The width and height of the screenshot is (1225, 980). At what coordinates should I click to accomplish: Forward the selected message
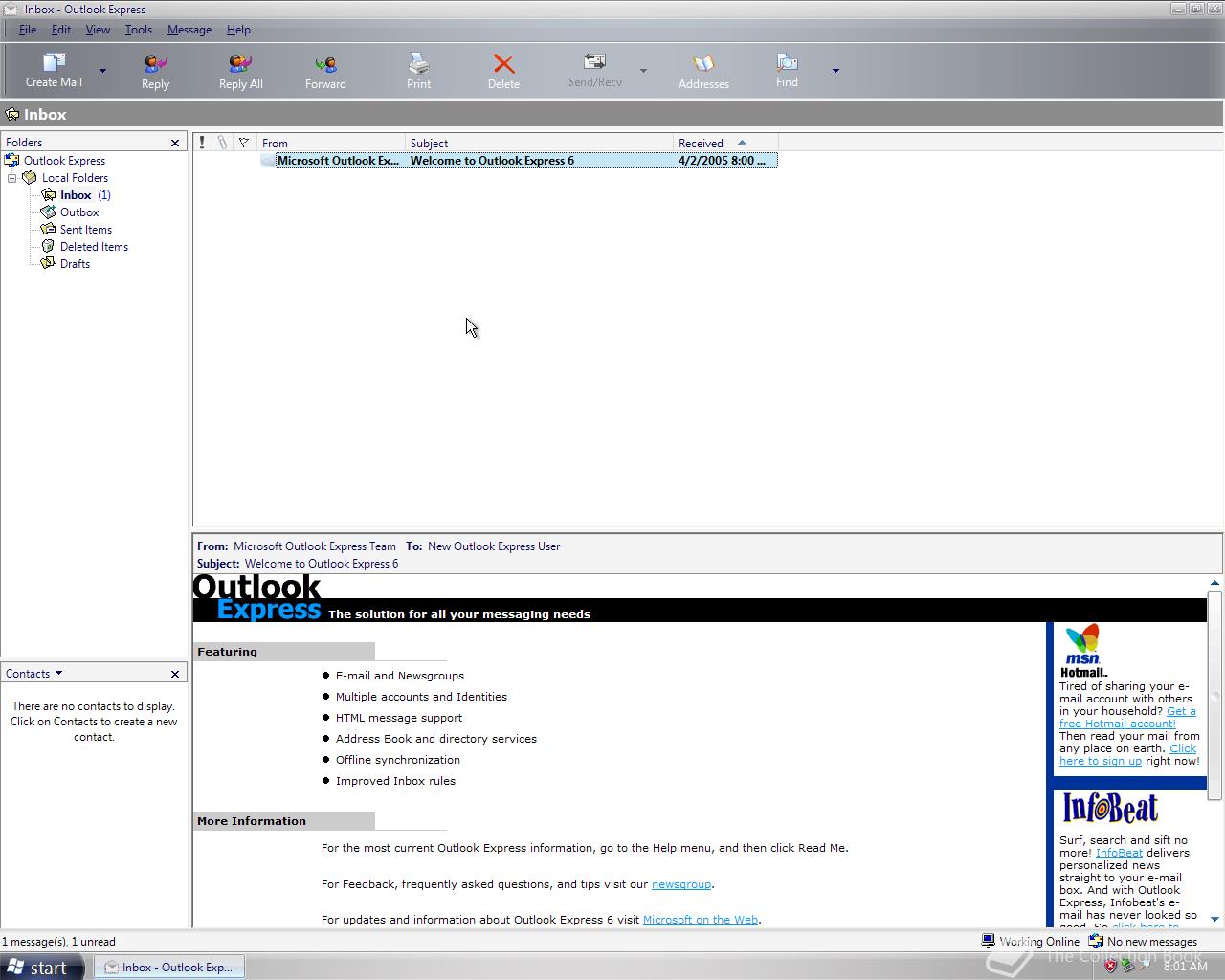tap(325, 72)
